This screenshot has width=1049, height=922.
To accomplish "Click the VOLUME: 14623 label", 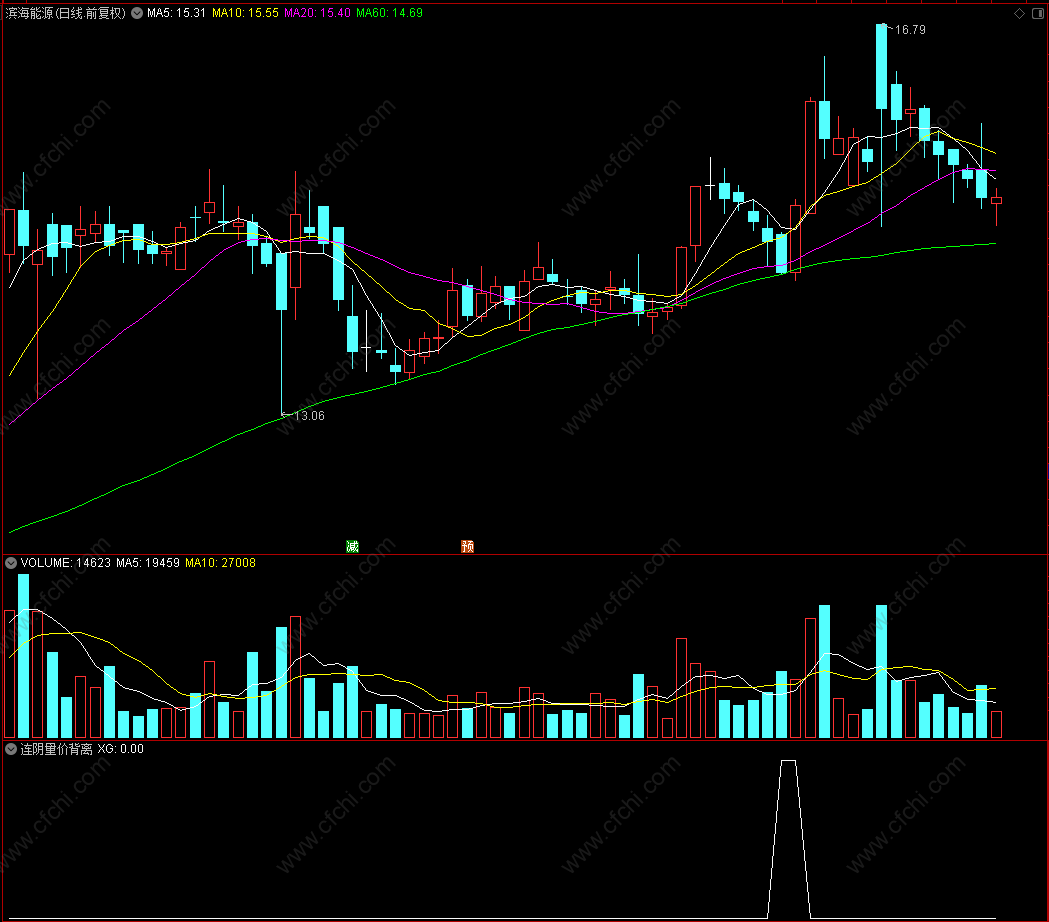I will pos(66,563).
